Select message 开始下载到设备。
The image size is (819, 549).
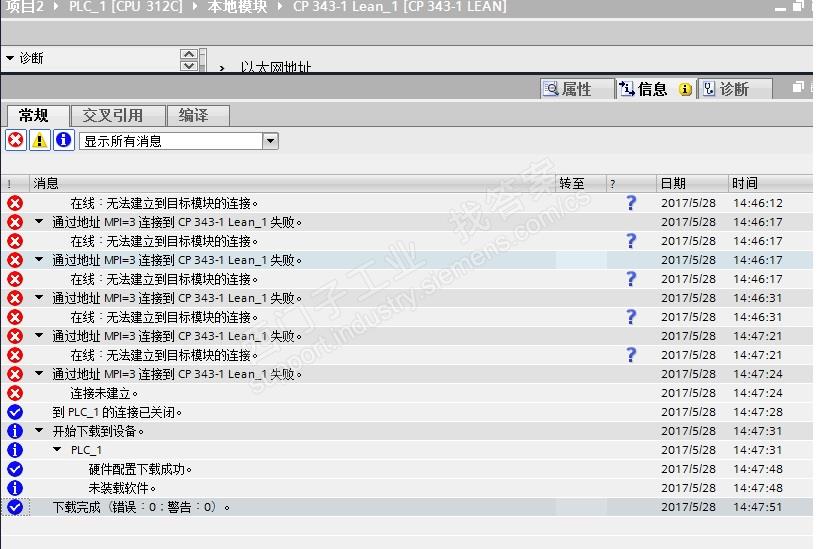98,431
